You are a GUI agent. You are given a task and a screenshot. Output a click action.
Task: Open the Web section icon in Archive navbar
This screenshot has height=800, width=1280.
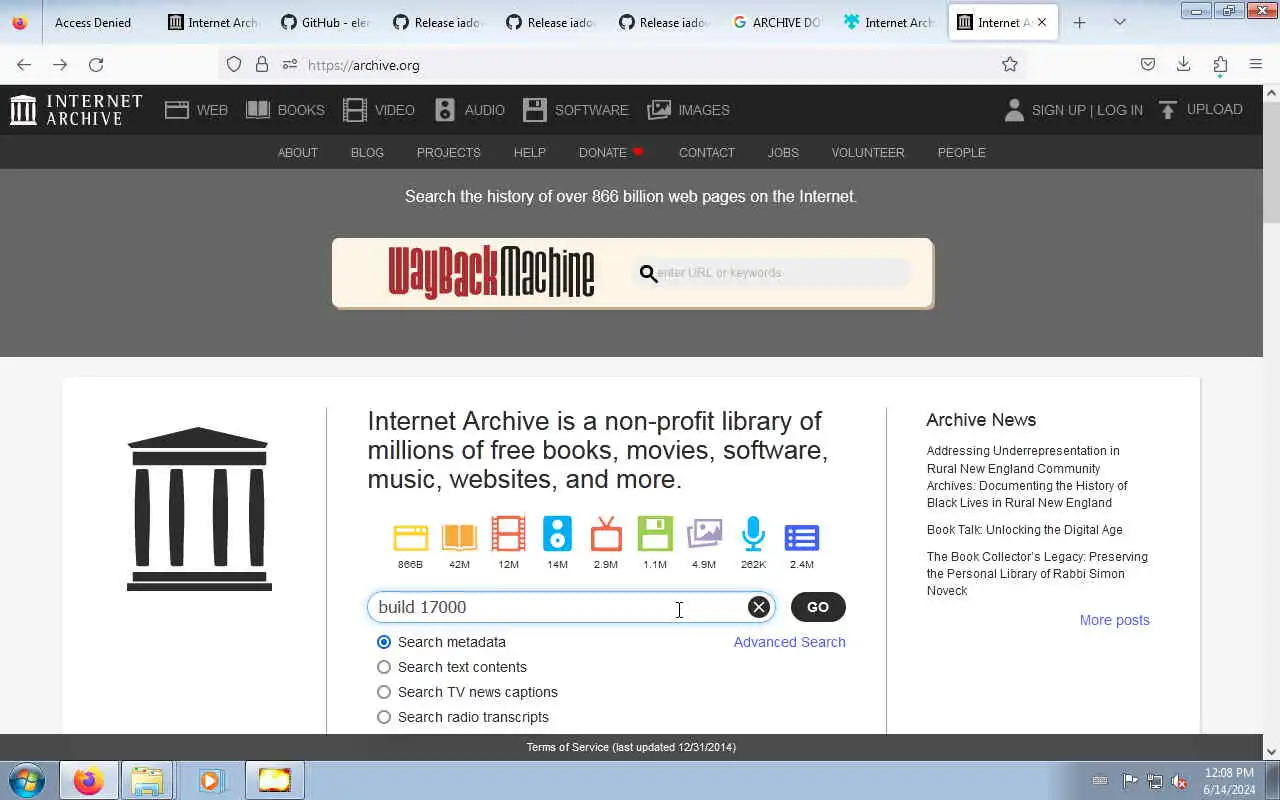coord(177,110)
